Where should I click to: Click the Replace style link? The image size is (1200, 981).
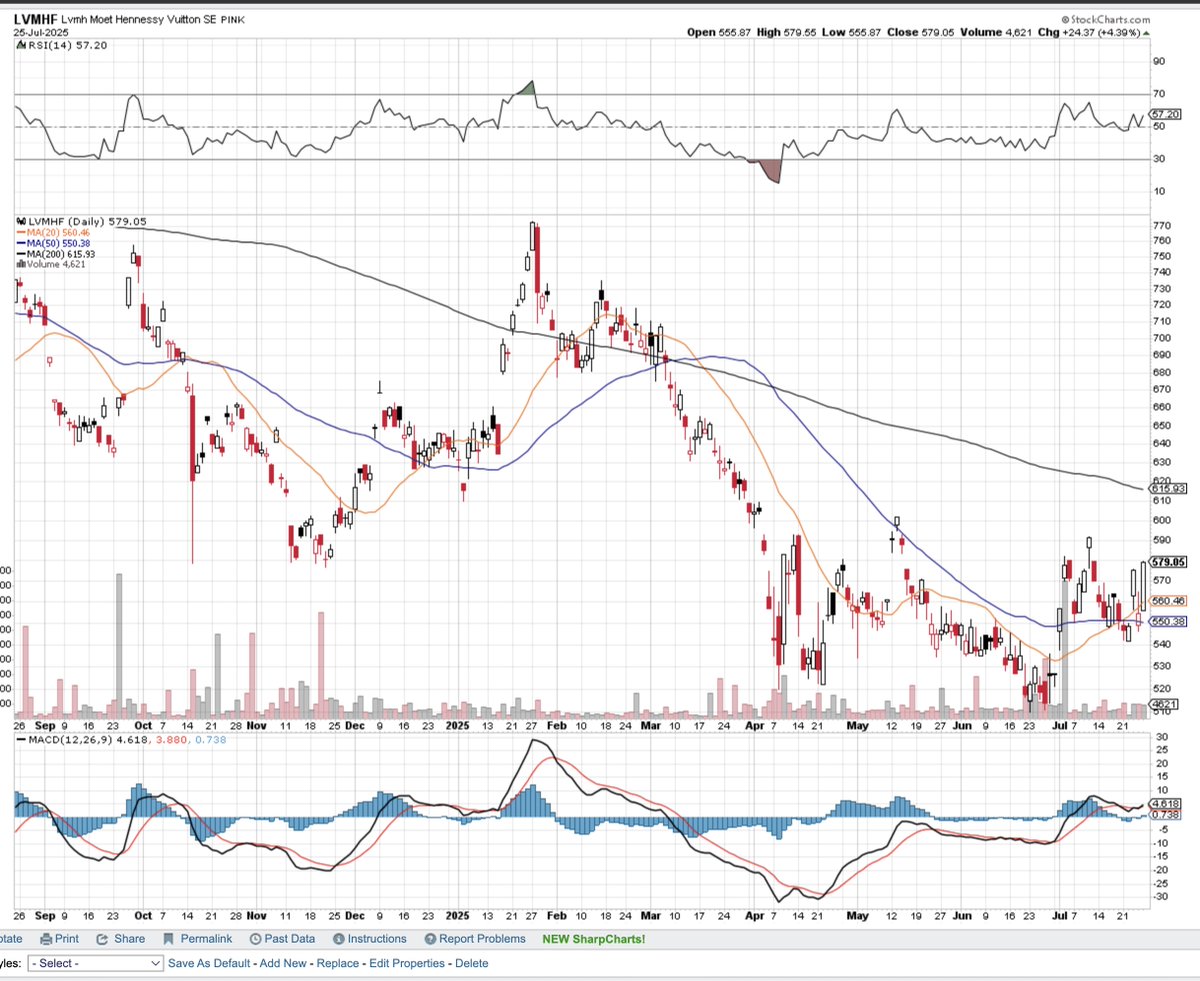340,963
